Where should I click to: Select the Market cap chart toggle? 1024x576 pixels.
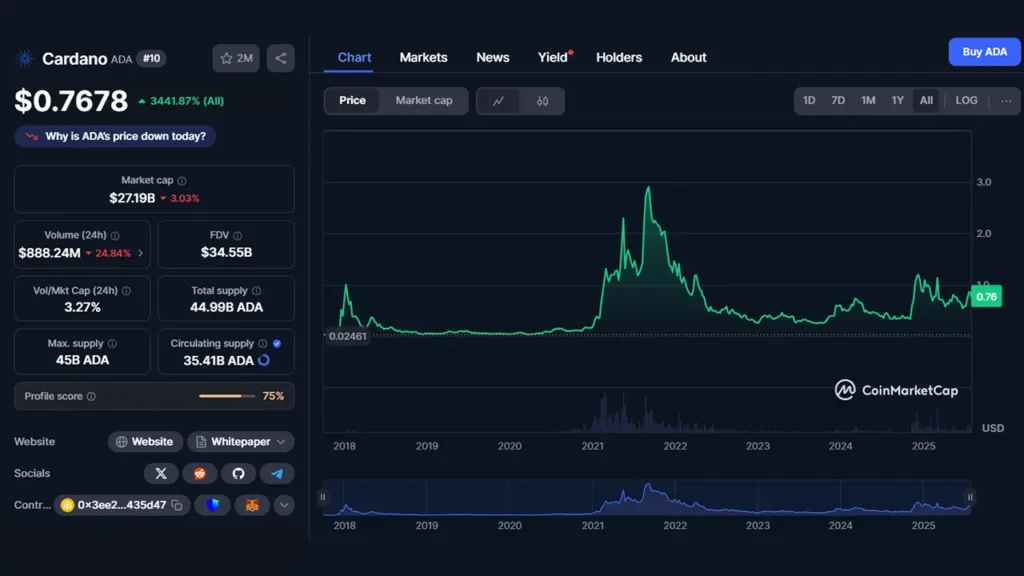tap(424, 101)
